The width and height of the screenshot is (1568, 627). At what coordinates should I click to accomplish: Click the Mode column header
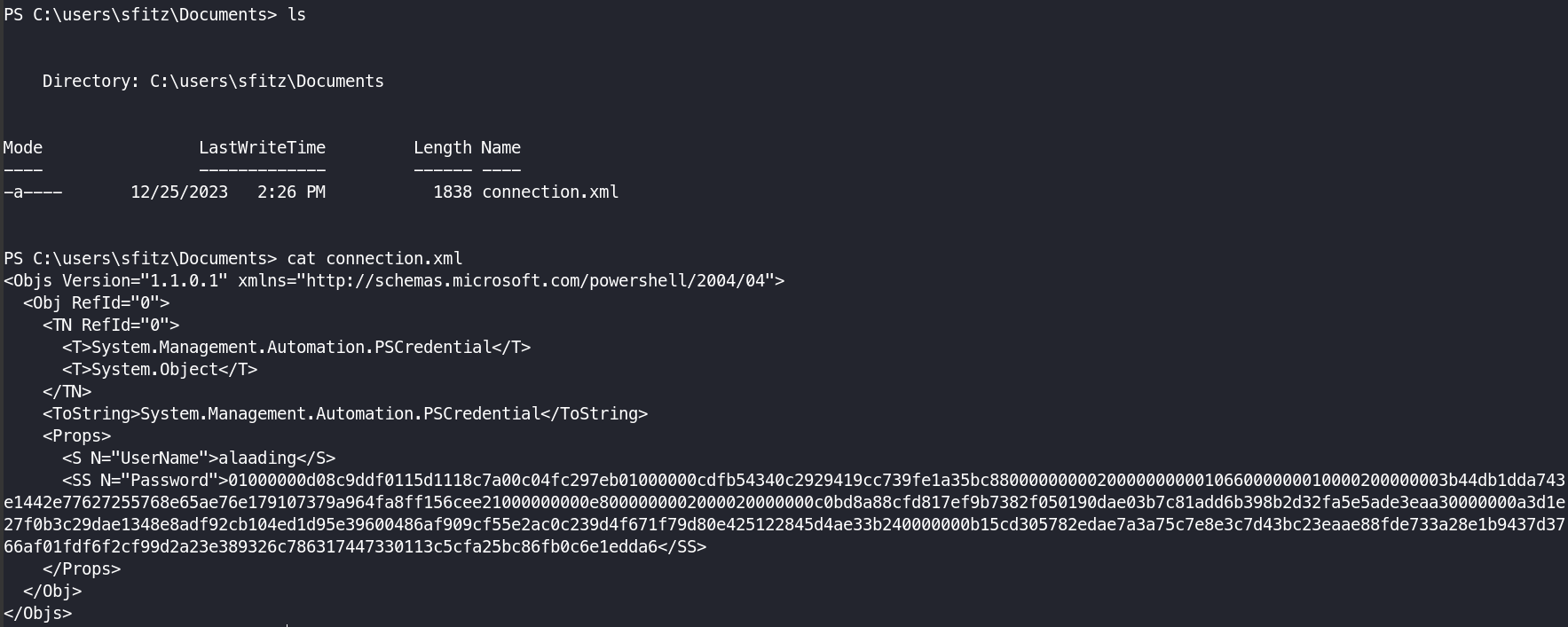[x=23, y=148]
